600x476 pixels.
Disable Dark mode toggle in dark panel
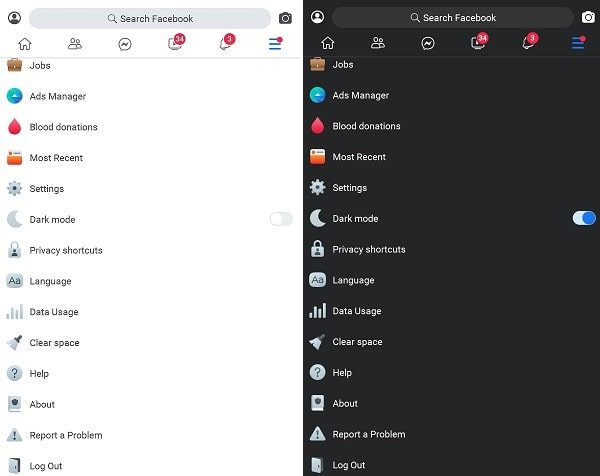click(584, 218)
